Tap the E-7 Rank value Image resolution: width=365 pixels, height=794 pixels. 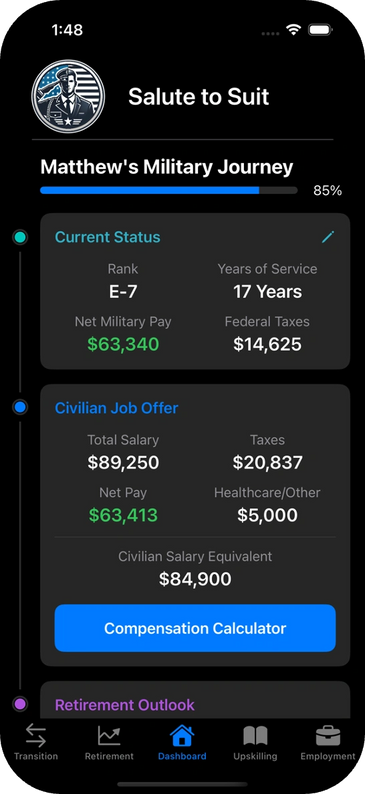pos(123,292)
